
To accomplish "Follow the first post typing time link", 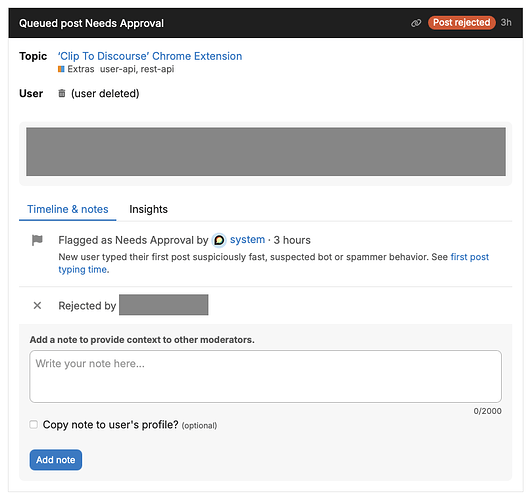I will pos(274,263).
